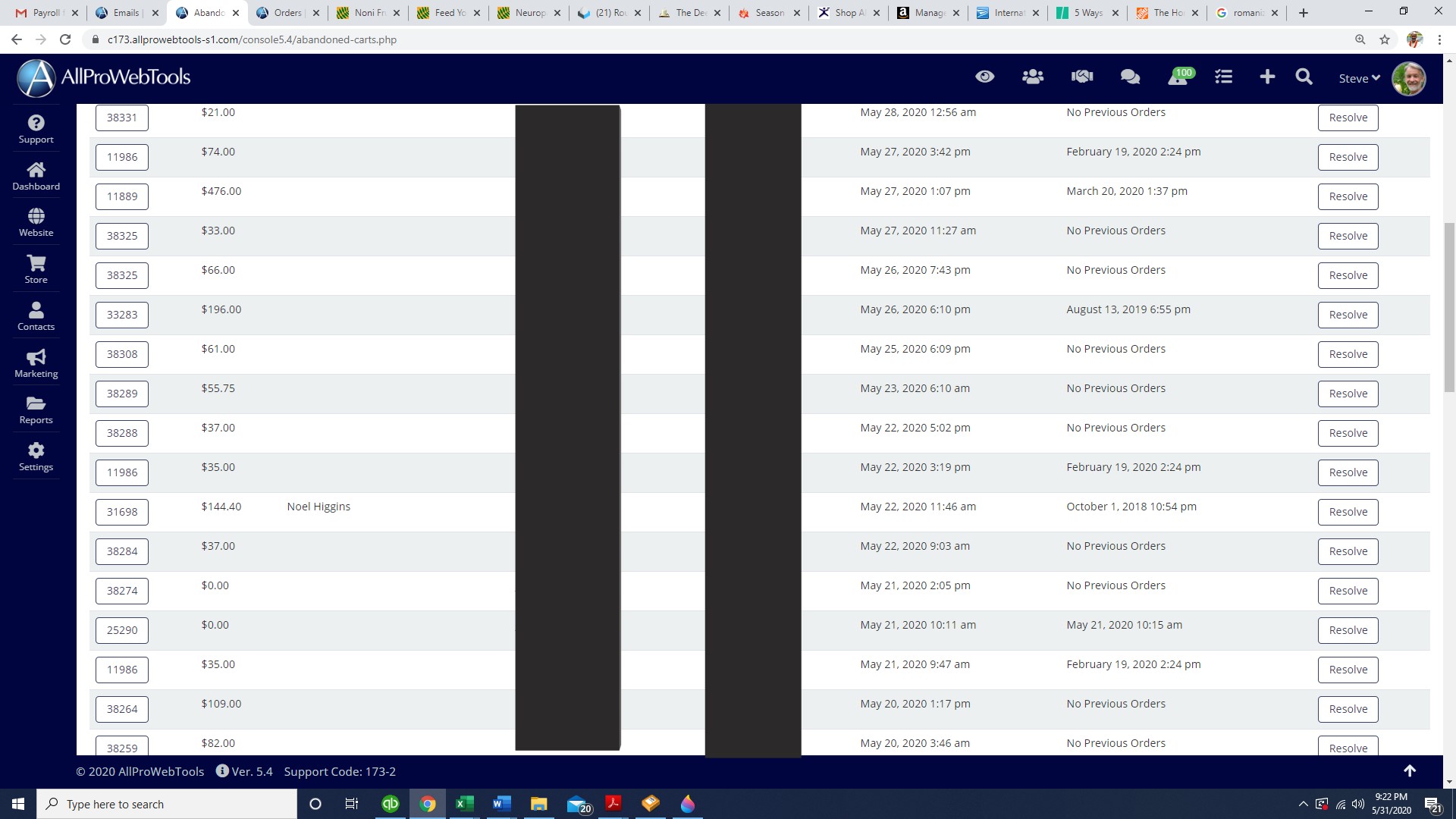The image size is (1456, 819).
Task: Open the chat messages icon in header
Action: 1130,77
